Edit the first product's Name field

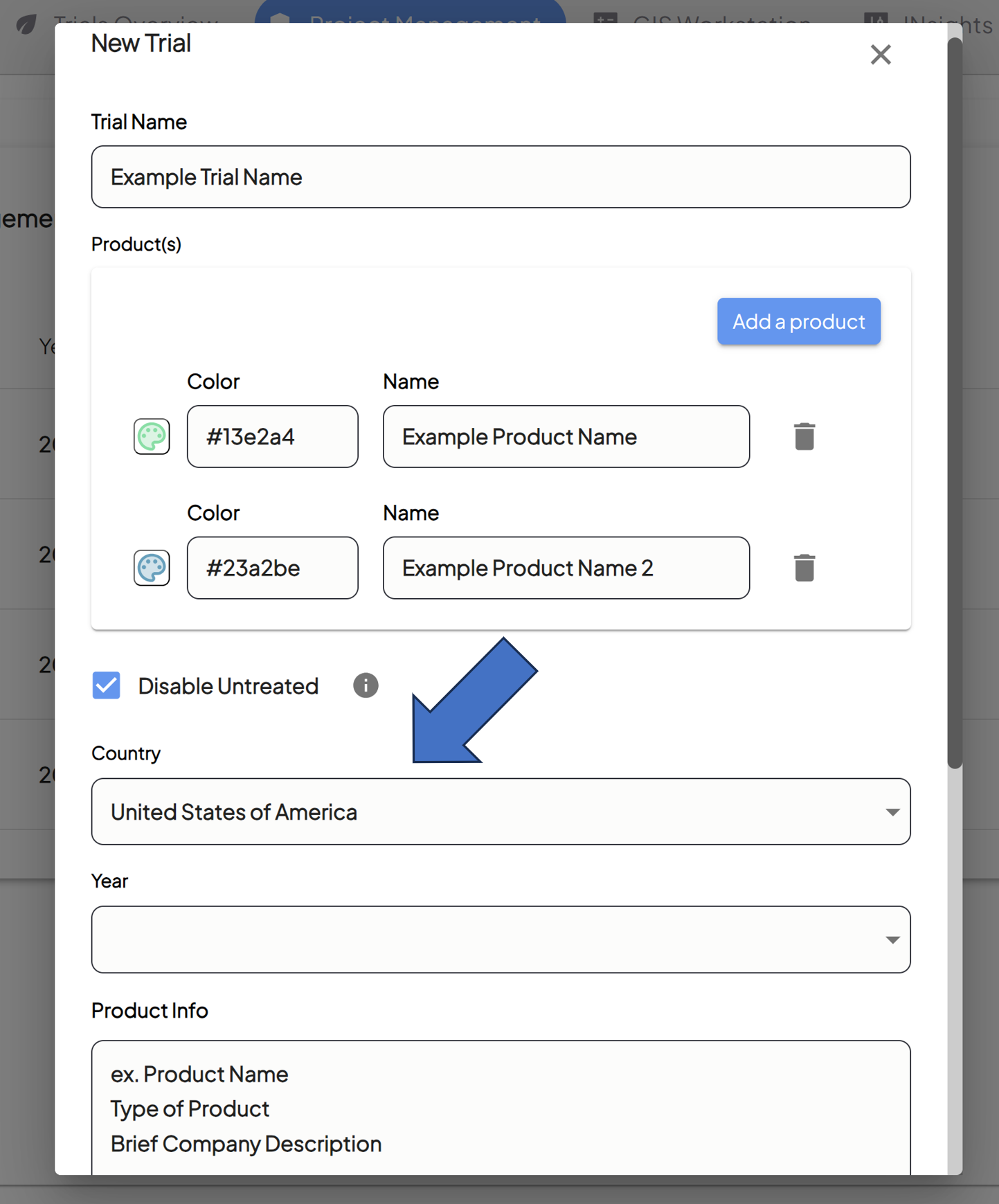566,437
